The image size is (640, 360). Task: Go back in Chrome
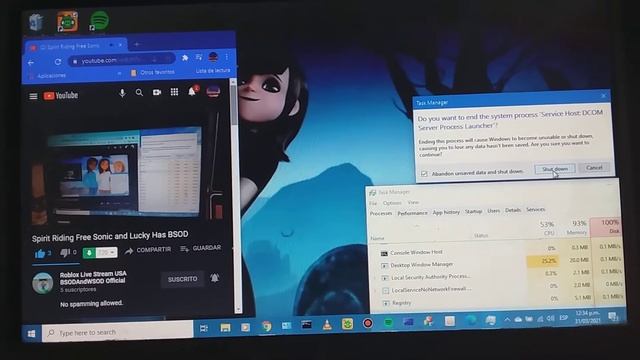click(31, 62)
